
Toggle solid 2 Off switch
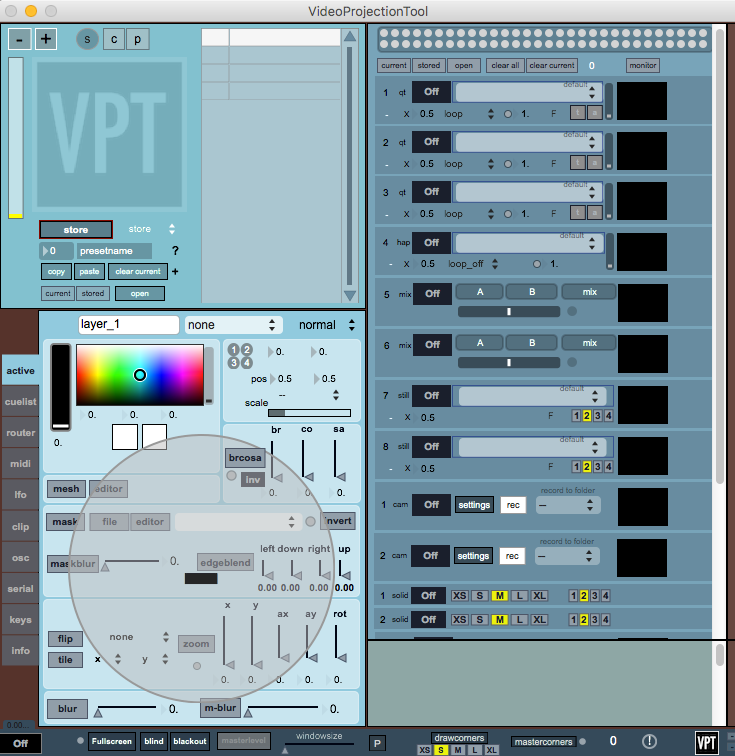[428, 620]
